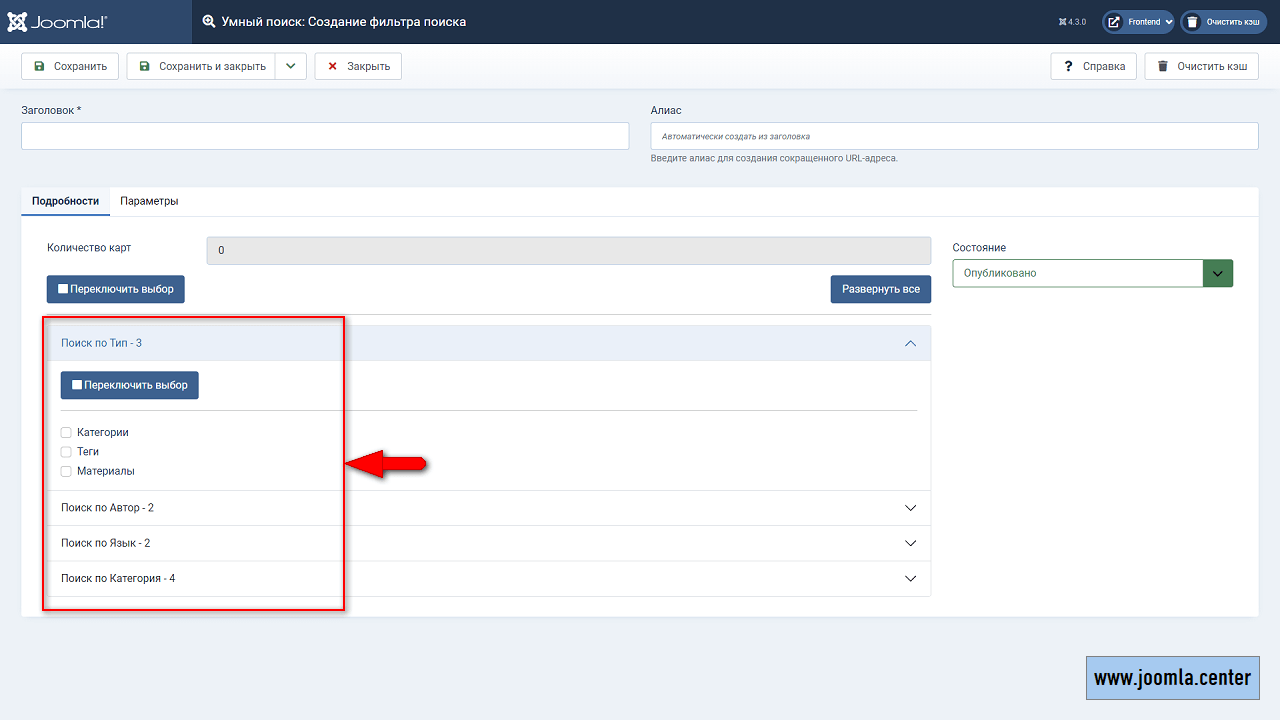Click Сохранить и закрыть button

pos(202,66)
